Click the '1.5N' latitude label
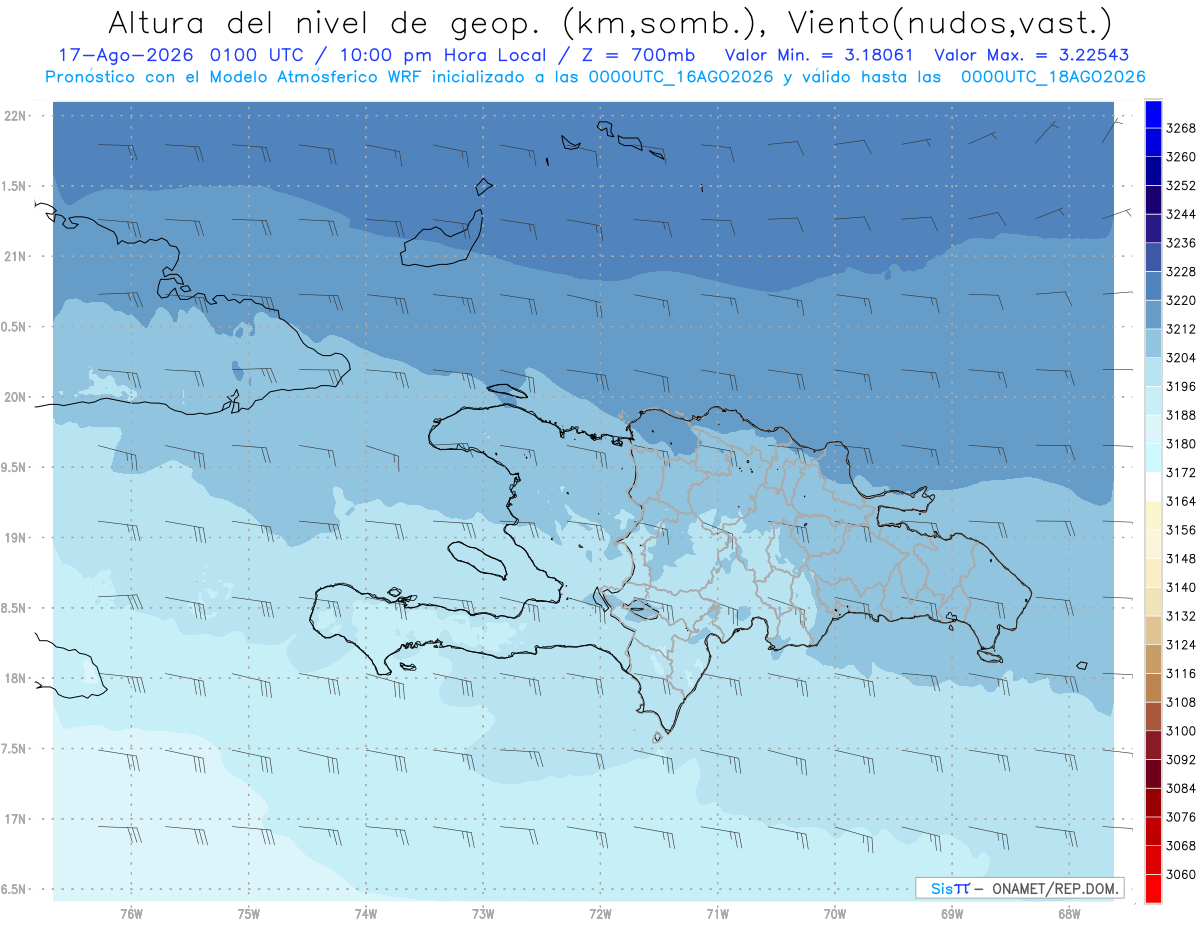 pos(12,186)
